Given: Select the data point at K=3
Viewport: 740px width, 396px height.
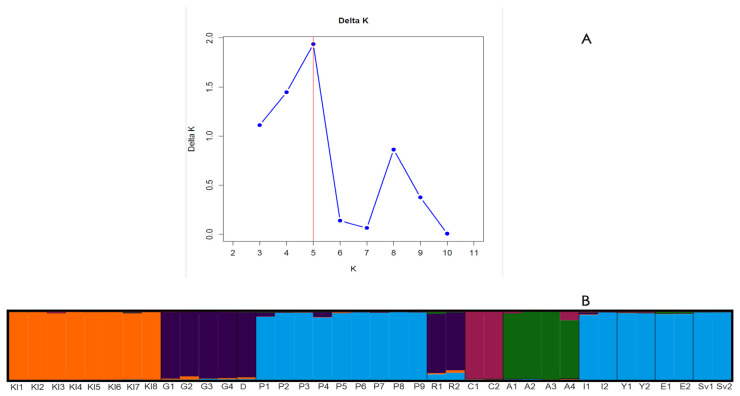Looking at the screenshot, I should [260, 125].
